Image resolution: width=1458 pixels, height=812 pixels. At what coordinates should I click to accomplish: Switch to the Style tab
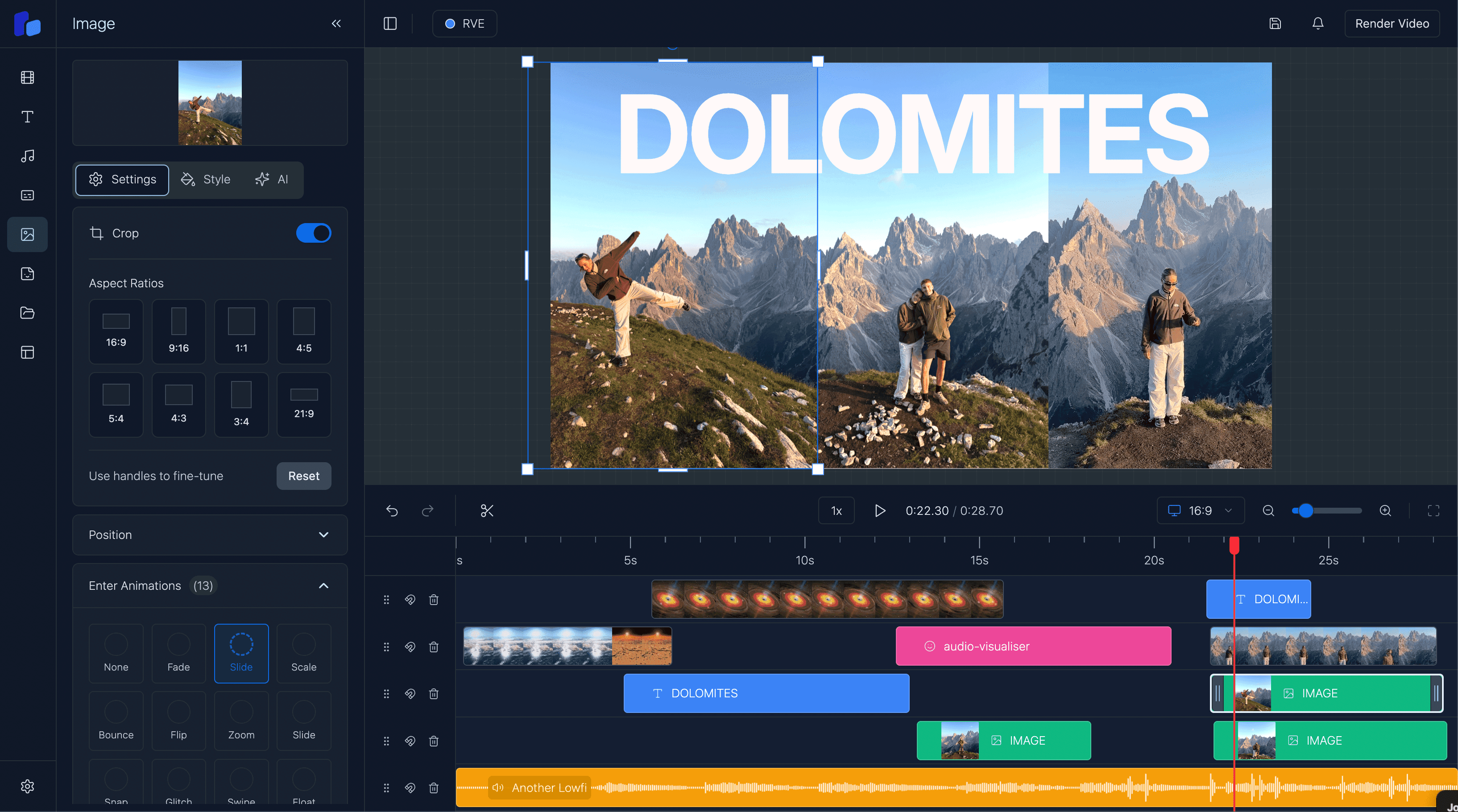(206, 179)
